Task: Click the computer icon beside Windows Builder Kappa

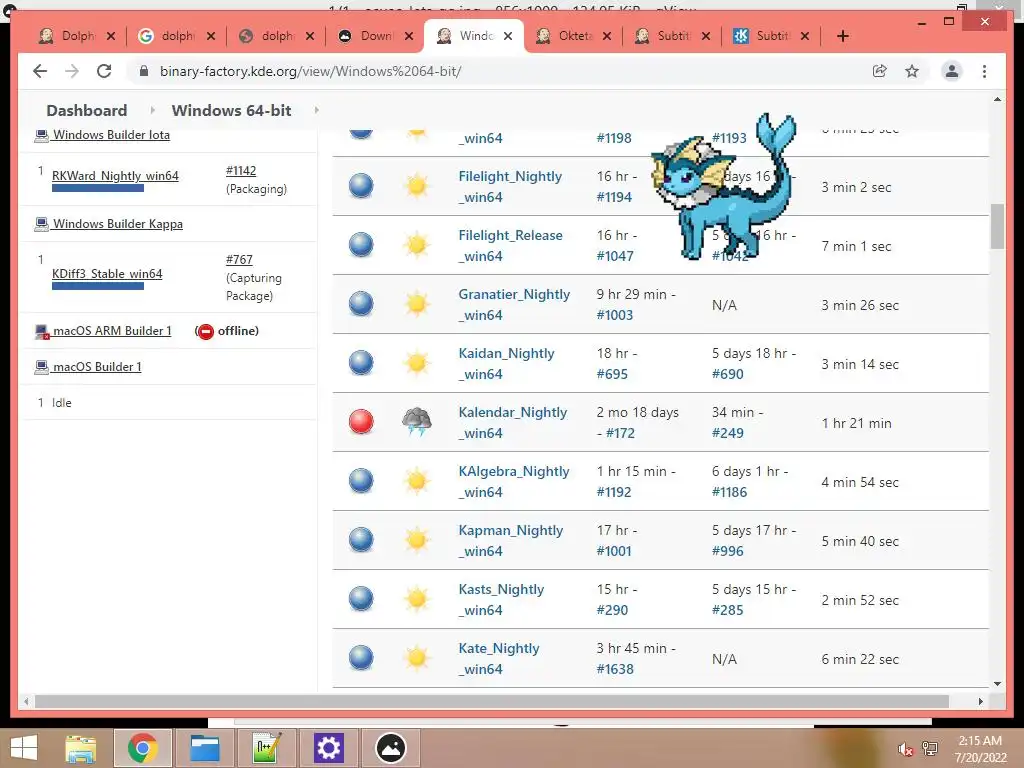Action: pos(42,225)
